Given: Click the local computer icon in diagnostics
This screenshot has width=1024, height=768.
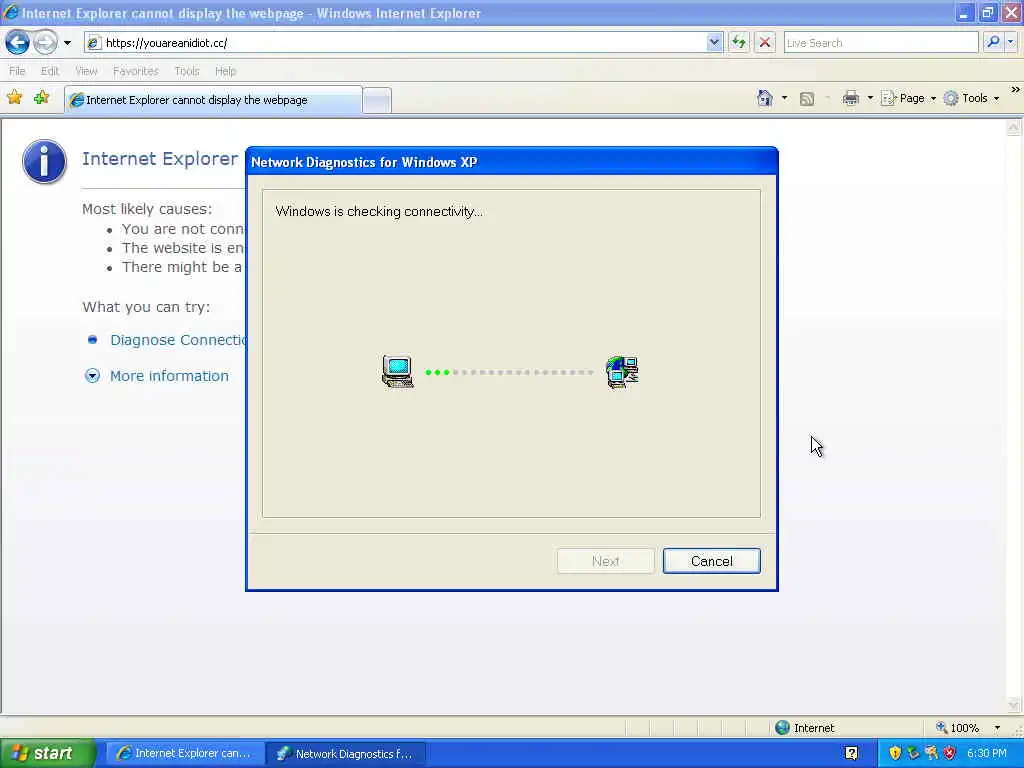Looking at the screenshot, I should click(397, 372).
